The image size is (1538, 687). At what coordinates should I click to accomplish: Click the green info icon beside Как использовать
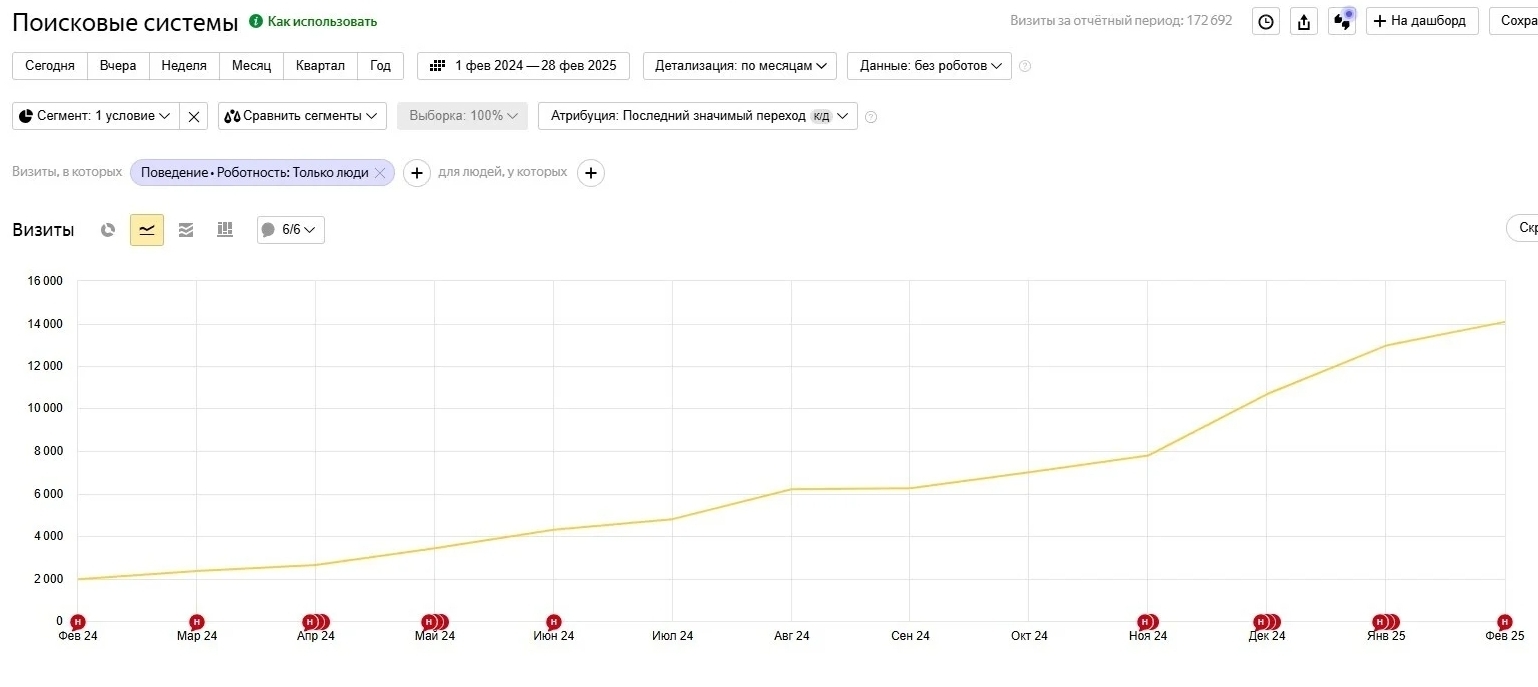[255, 21]
